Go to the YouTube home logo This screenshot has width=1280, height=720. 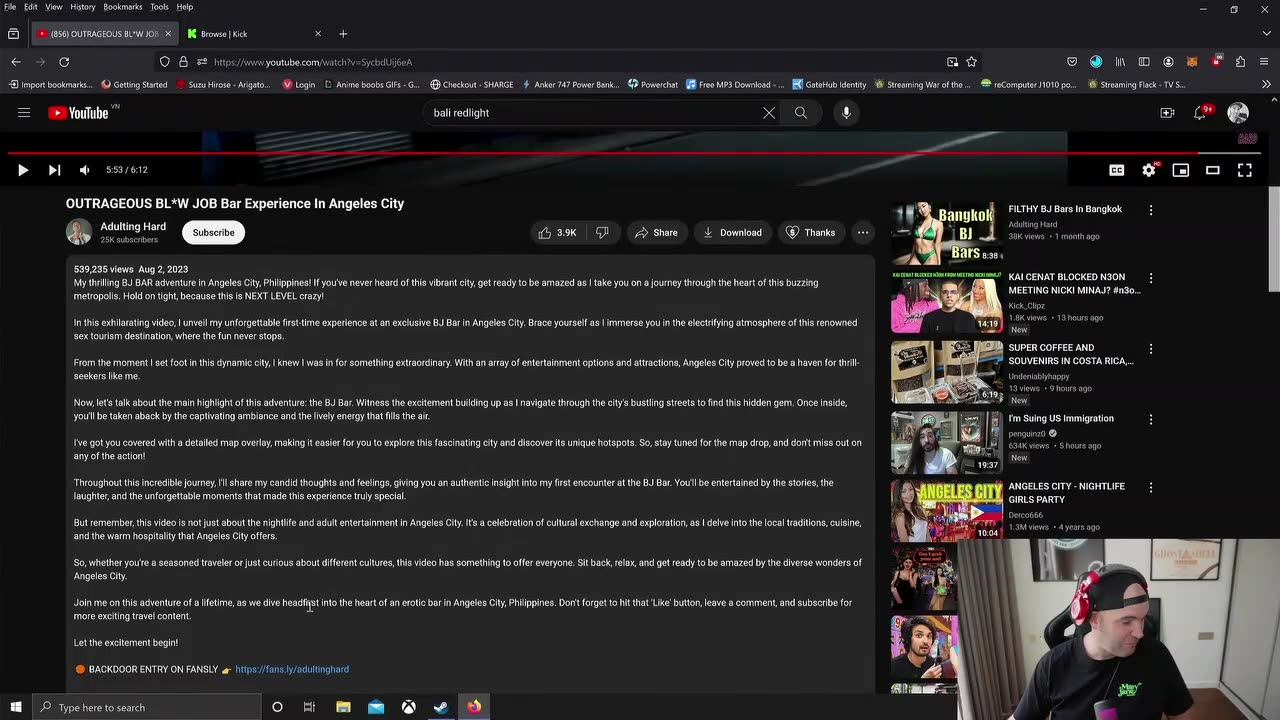point(78,113)
